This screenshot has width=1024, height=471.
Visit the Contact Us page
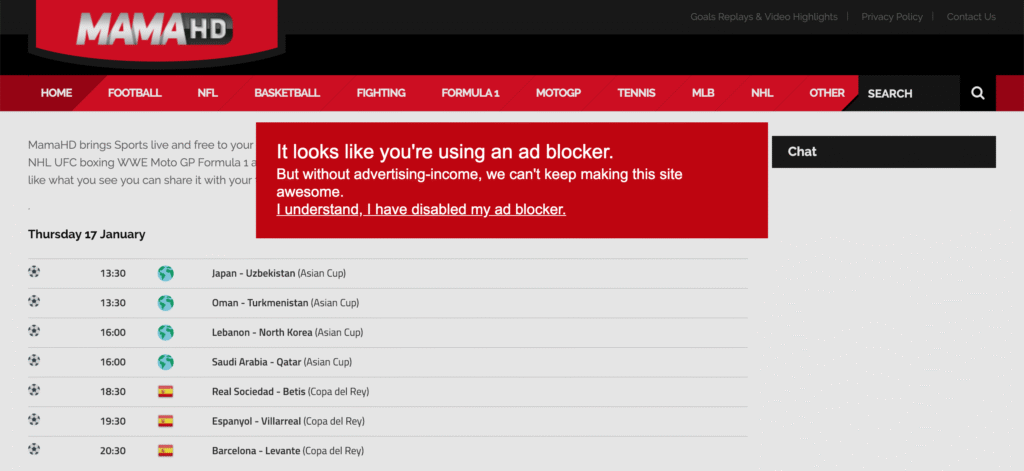(x=971, y=17)
